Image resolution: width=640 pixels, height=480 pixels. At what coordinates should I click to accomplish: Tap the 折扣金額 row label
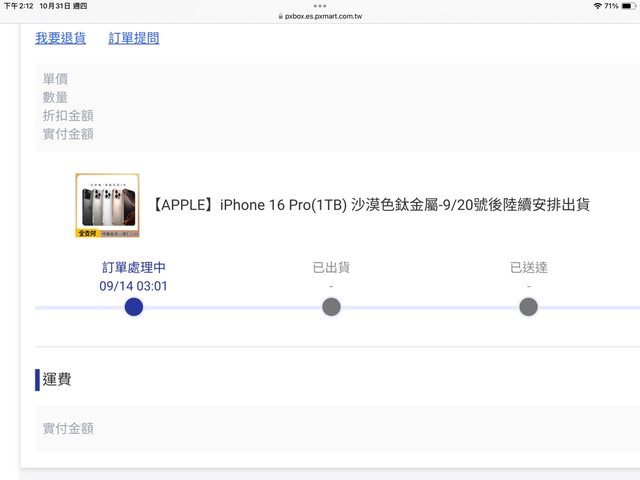[x=68, y=116]
